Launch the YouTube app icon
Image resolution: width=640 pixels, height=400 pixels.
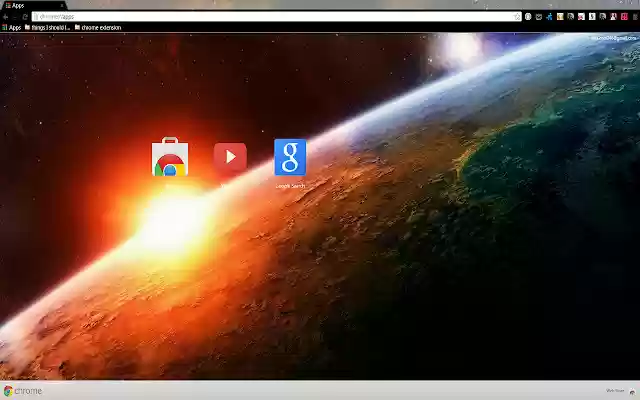point(230,157)
